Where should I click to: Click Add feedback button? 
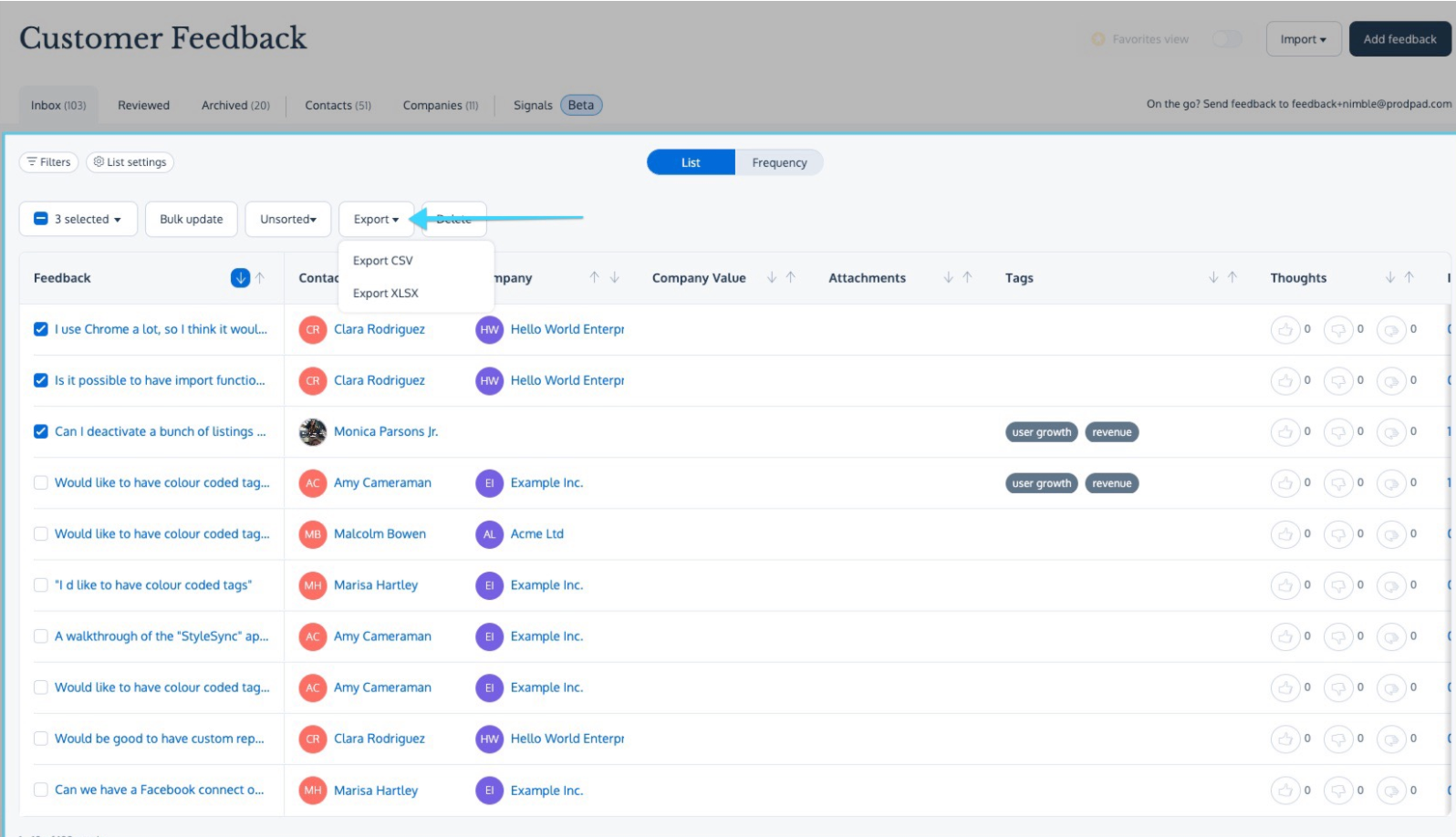pos(1399,39)
